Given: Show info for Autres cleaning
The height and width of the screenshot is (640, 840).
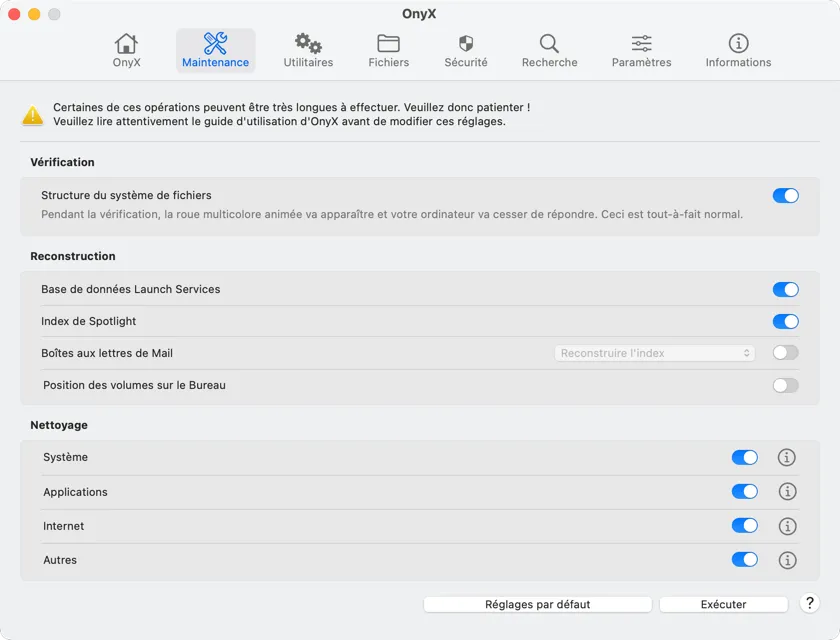Looking at the screenshot, I should (787, 560).
